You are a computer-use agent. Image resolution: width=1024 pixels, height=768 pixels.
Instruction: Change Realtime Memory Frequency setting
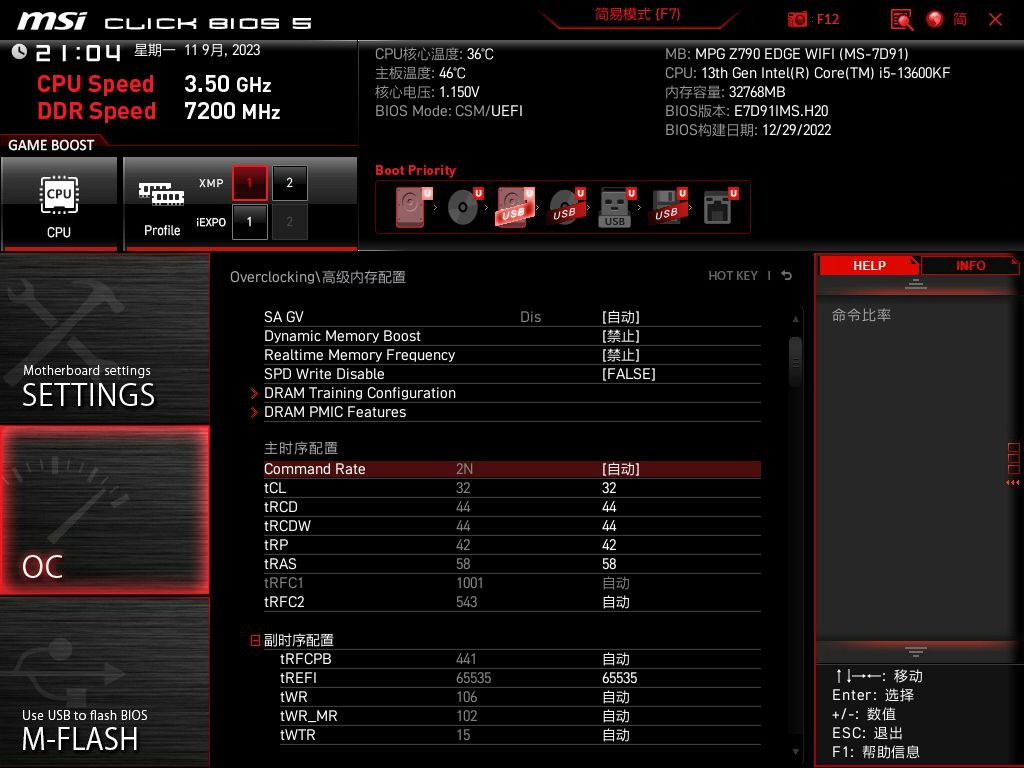[620, 355]
